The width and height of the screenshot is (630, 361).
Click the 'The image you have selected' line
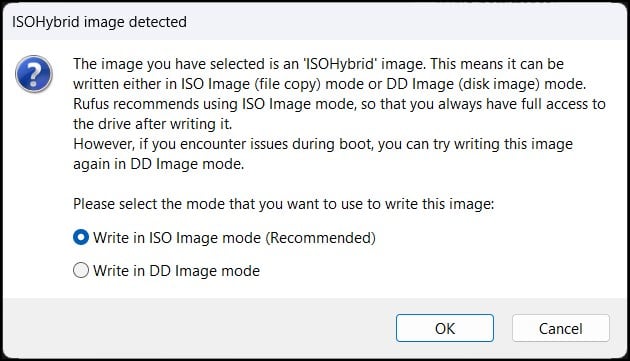pos(318,64)
